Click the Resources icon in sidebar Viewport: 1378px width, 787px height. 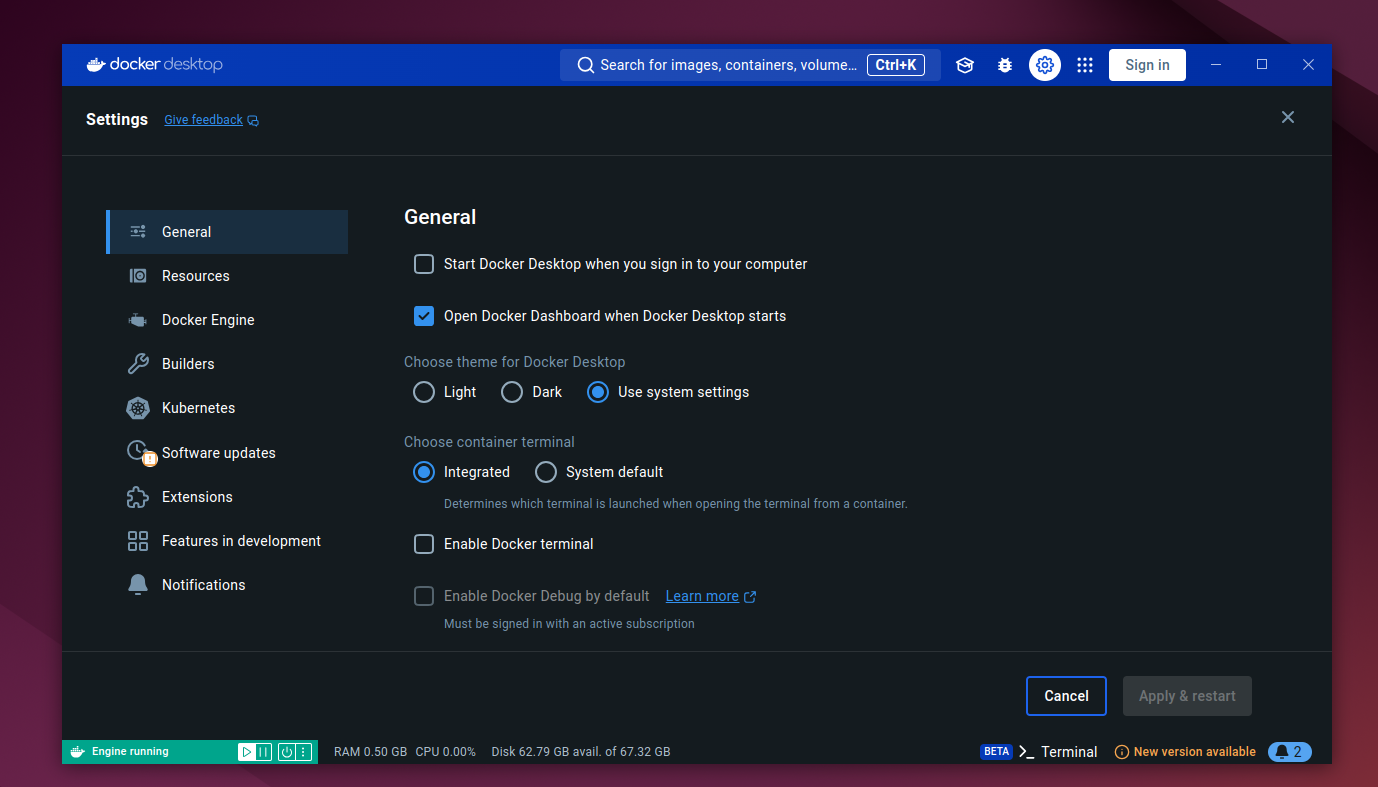click(x=138, y=276)
